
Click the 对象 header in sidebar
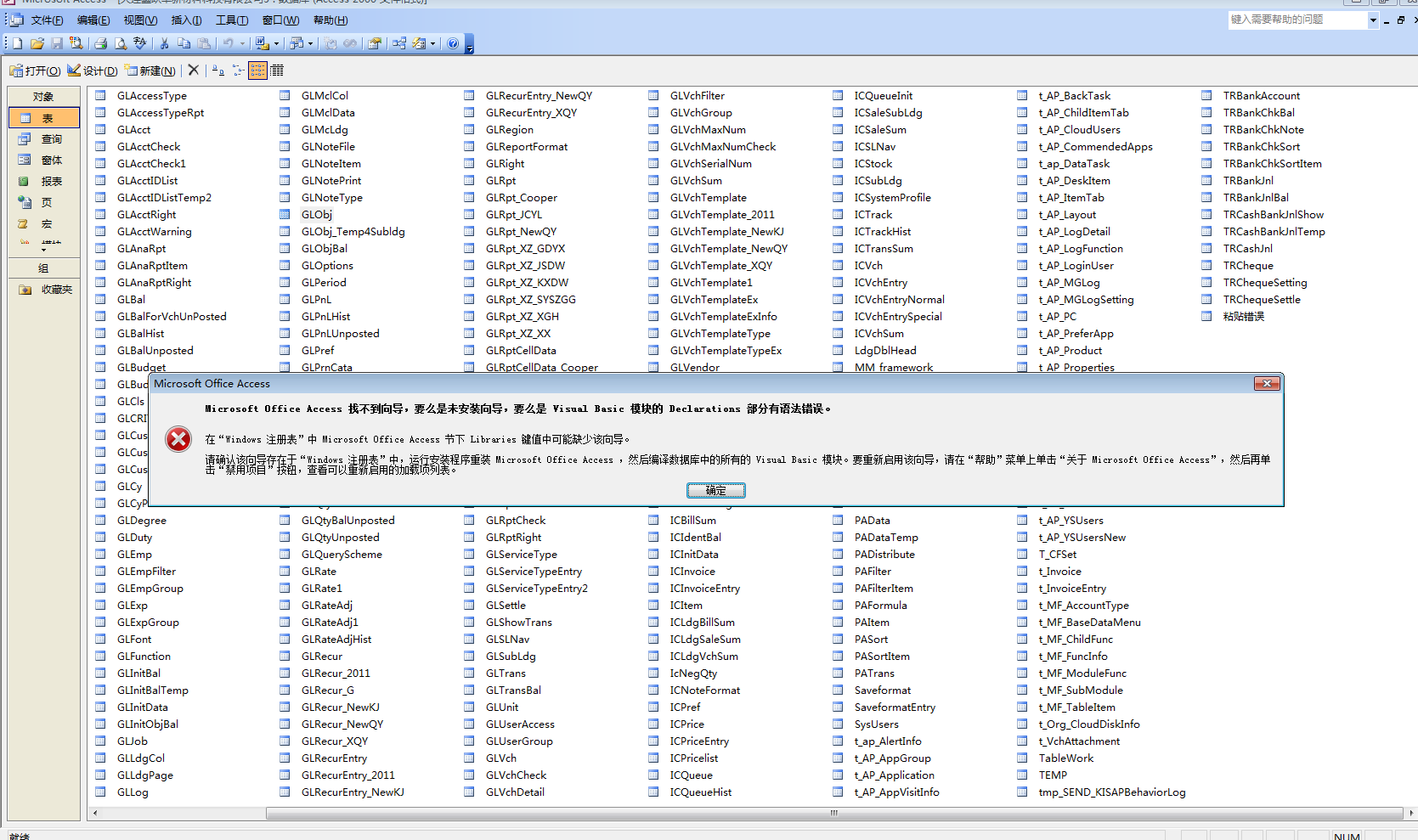pyautogui.click(x=44, y=97)
